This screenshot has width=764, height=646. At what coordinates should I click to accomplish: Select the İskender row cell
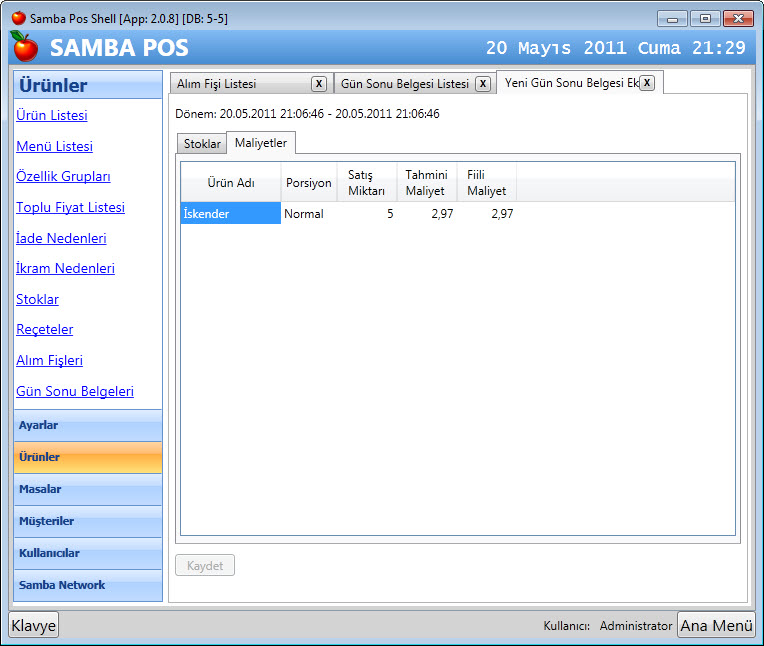[x=230, y=213]
